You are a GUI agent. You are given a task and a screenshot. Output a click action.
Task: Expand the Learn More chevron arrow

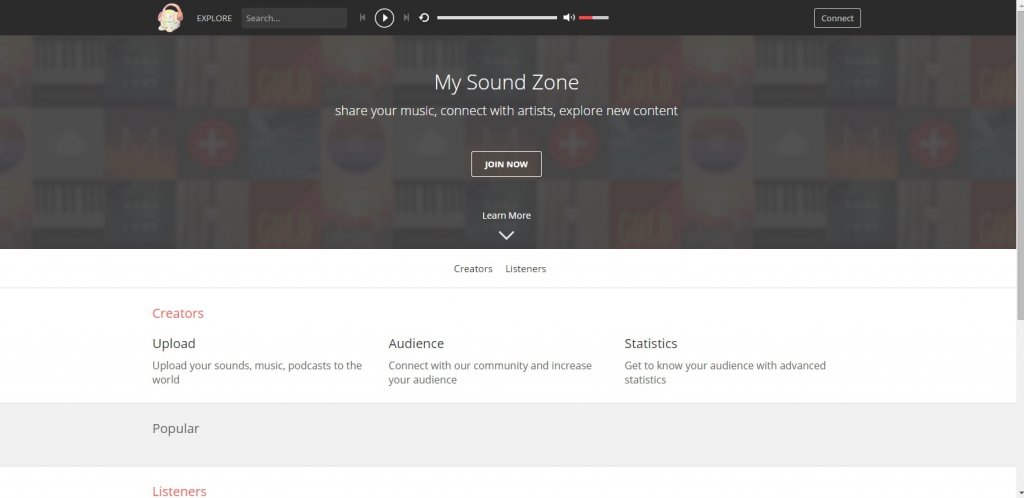(506, 236)
